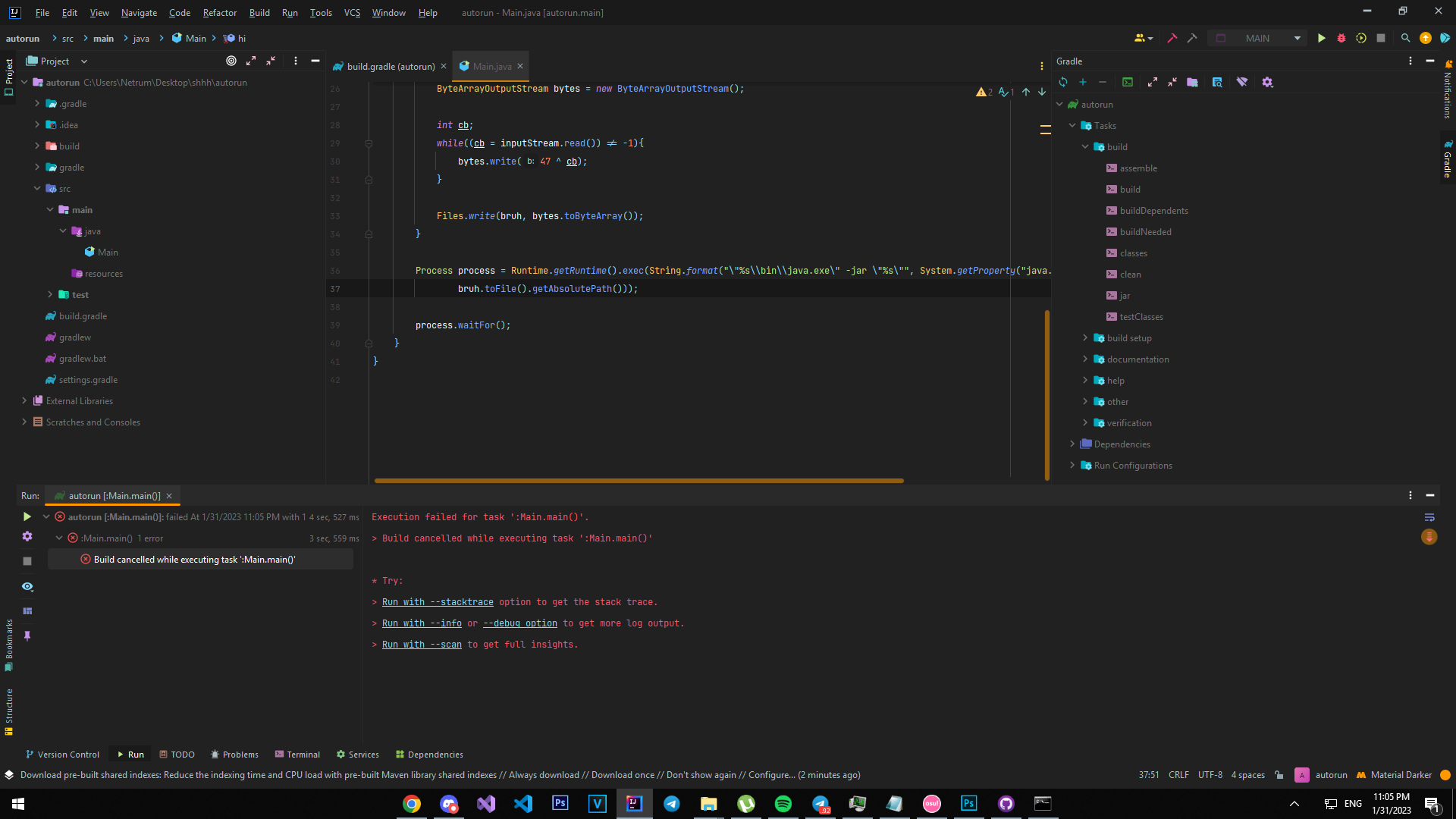Screen dimensions: 1456x819
Task: Click the pink Build Project hammer
Action: [1172, 38]
